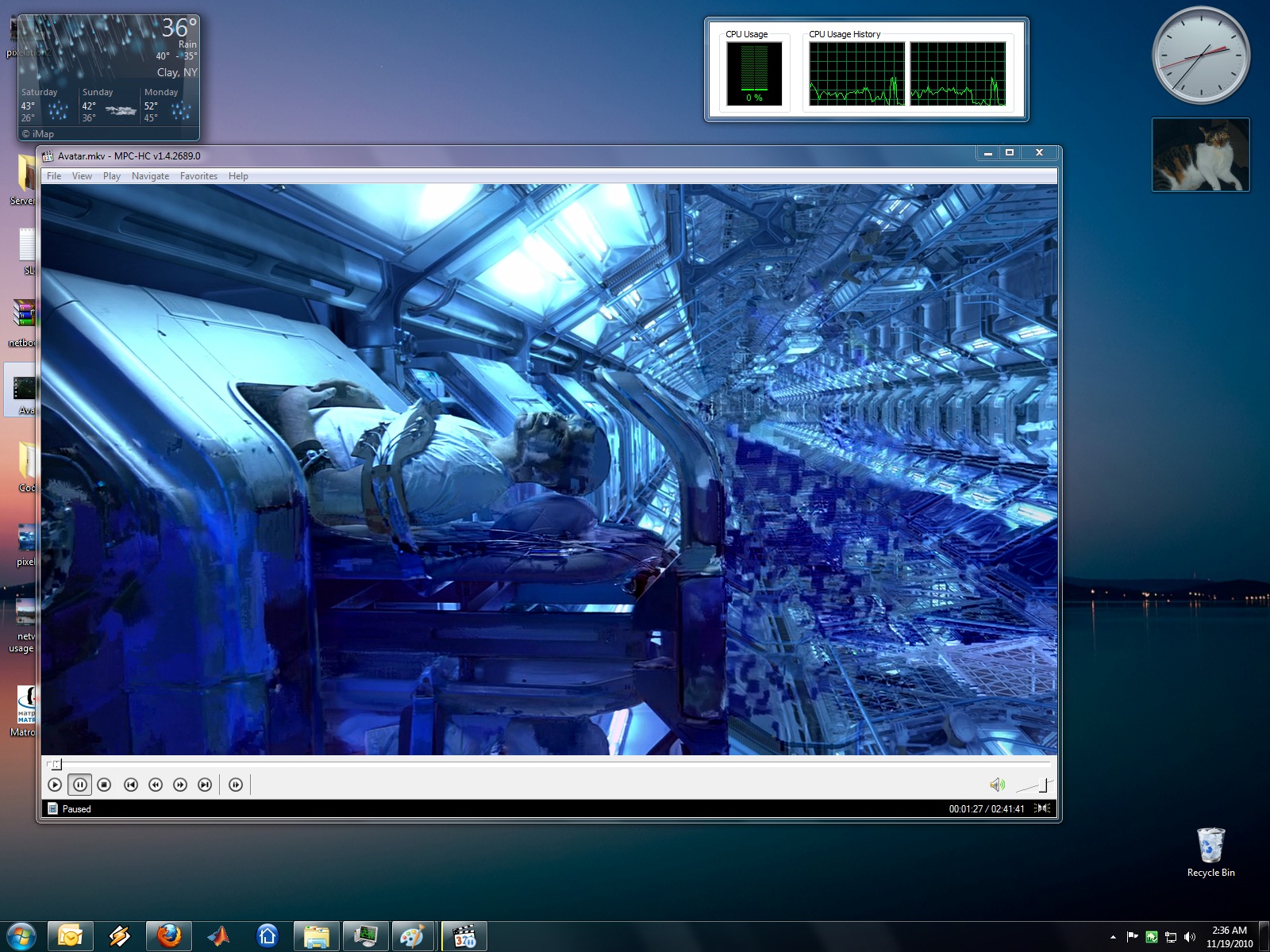This screenshot has width=1270, height=952.
Task: Toggle the Pause button
Action: 80,785
